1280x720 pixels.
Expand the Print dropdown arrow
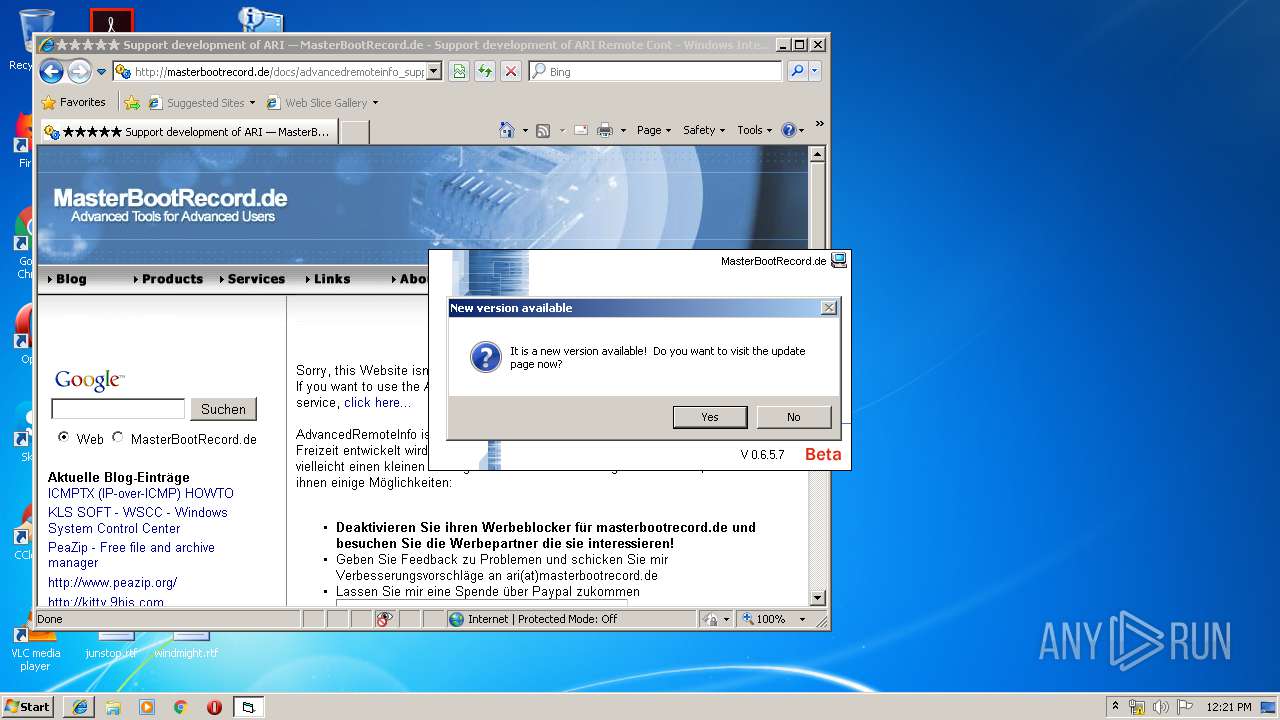pos(623,130)
